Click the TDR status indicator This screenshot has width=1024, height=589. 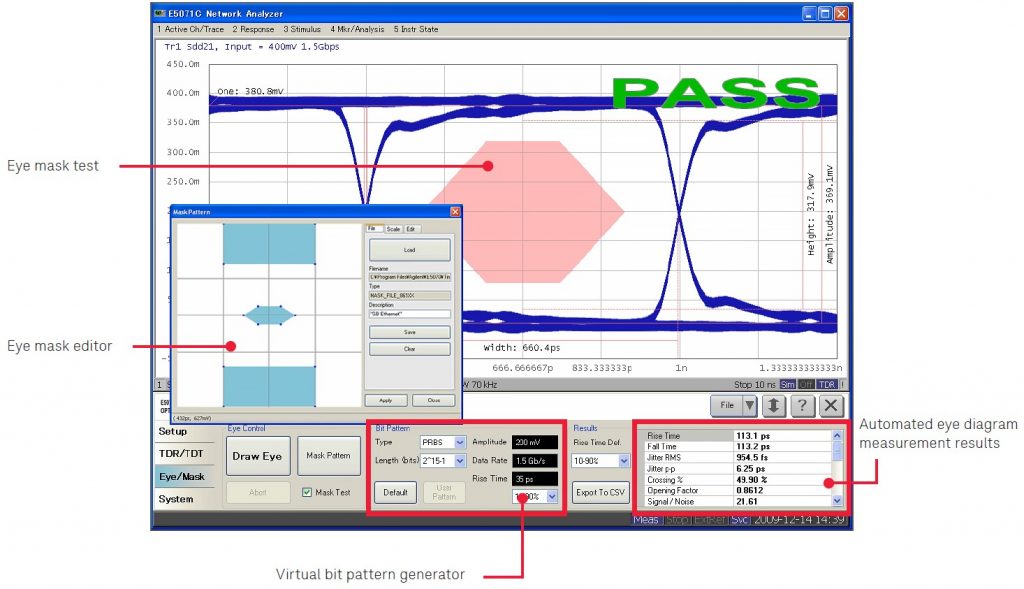pyautogui.click(x=828, y=384)
